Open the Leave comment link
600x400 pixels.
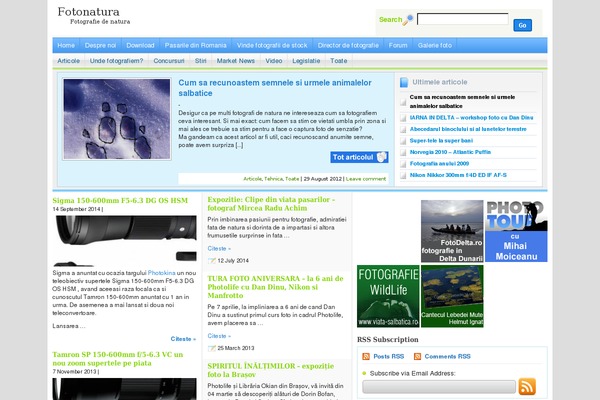(366, 178)
